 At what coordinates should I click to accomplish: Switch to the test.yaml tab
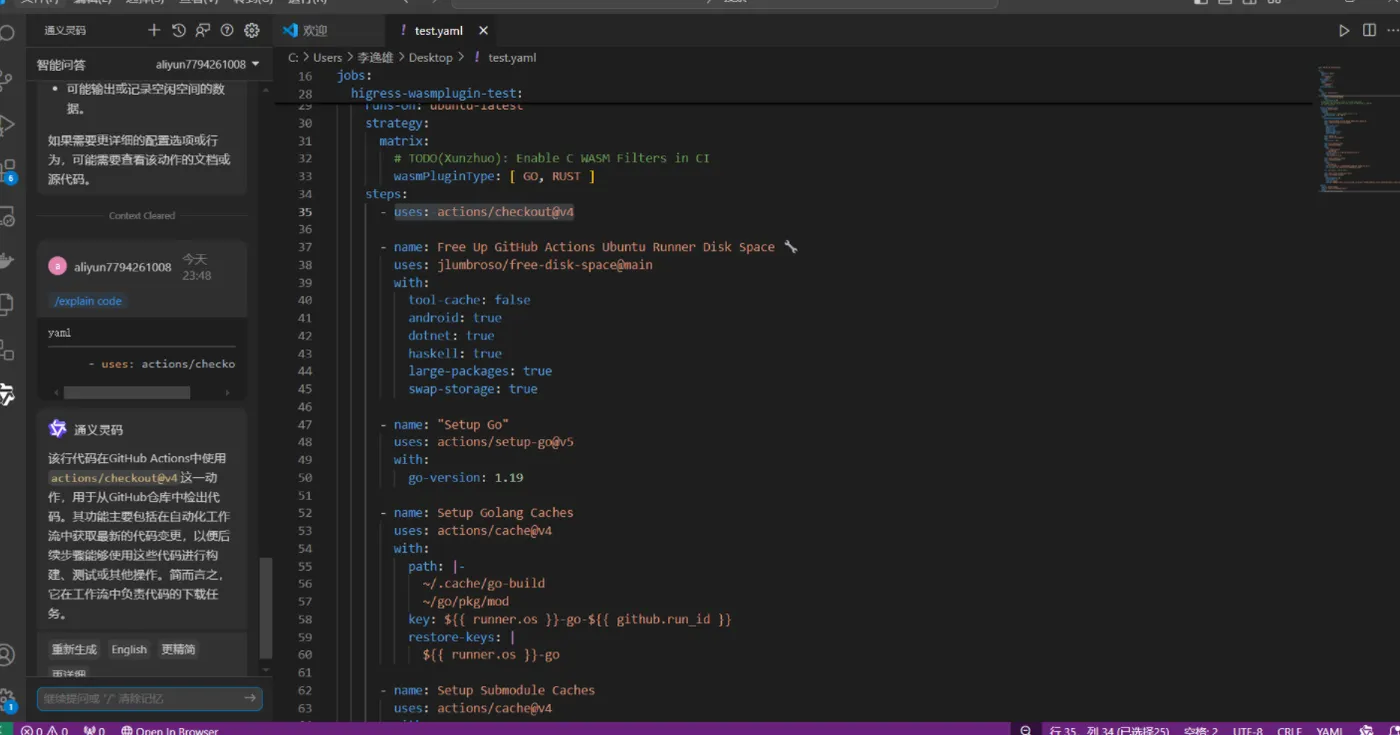pos(439,31)
